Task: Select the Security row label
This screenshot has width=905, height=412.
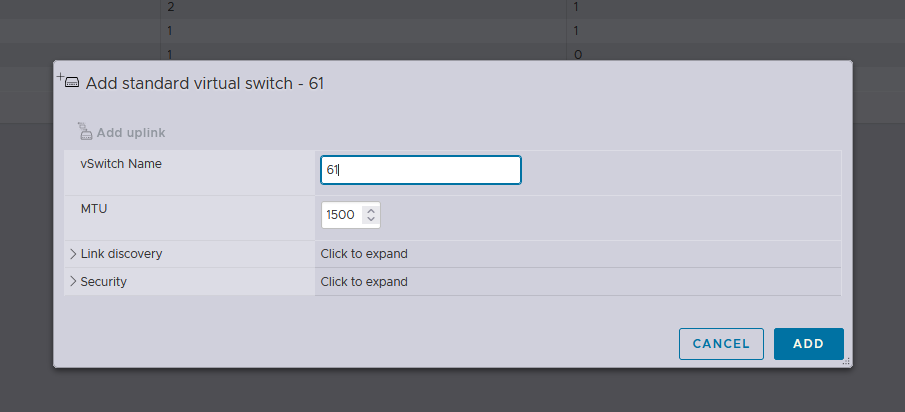Action: (104, 282)
